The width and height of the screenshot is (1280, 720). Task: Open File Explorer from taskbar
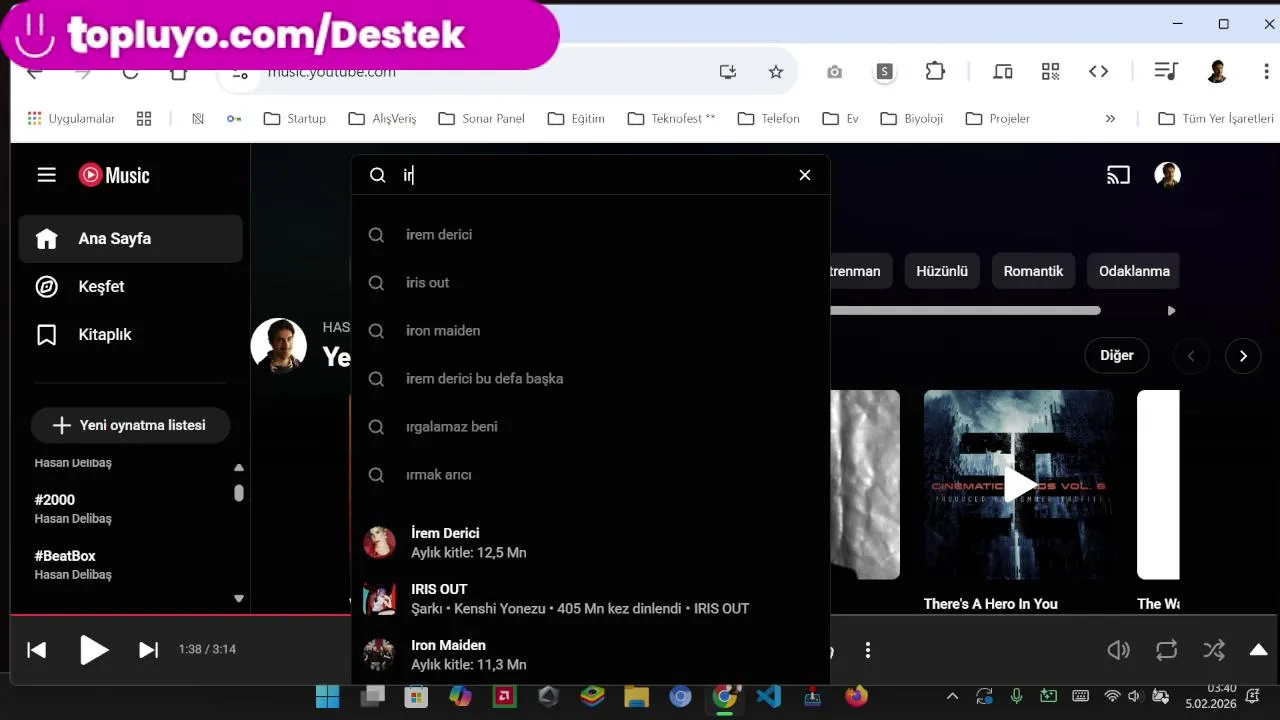[x=636, y=696]
